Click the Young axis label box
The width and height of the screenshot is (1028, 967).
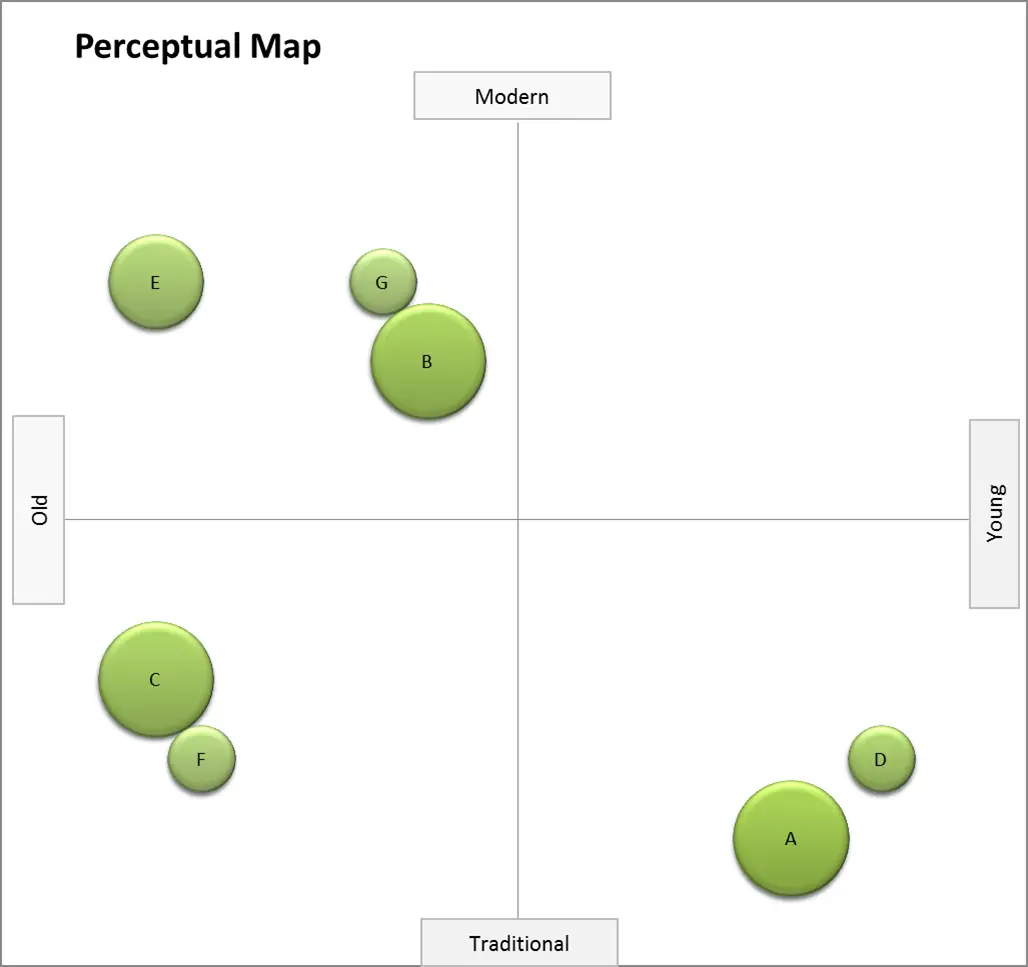994,514
